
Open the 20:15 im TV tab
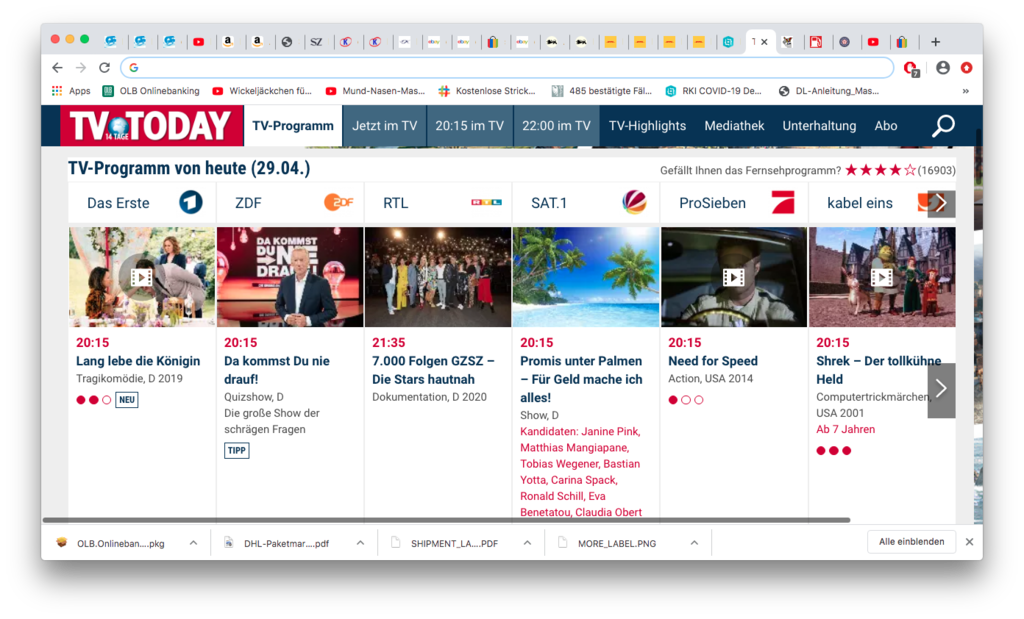pyautogui.click(x=470, y=125)
